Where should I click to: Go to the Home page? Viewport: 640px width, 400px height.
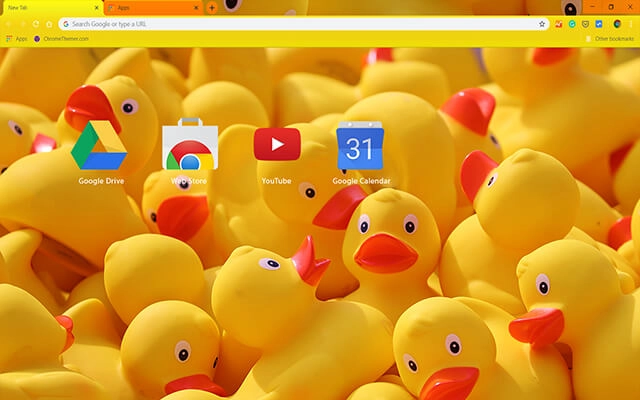point(49,24)
